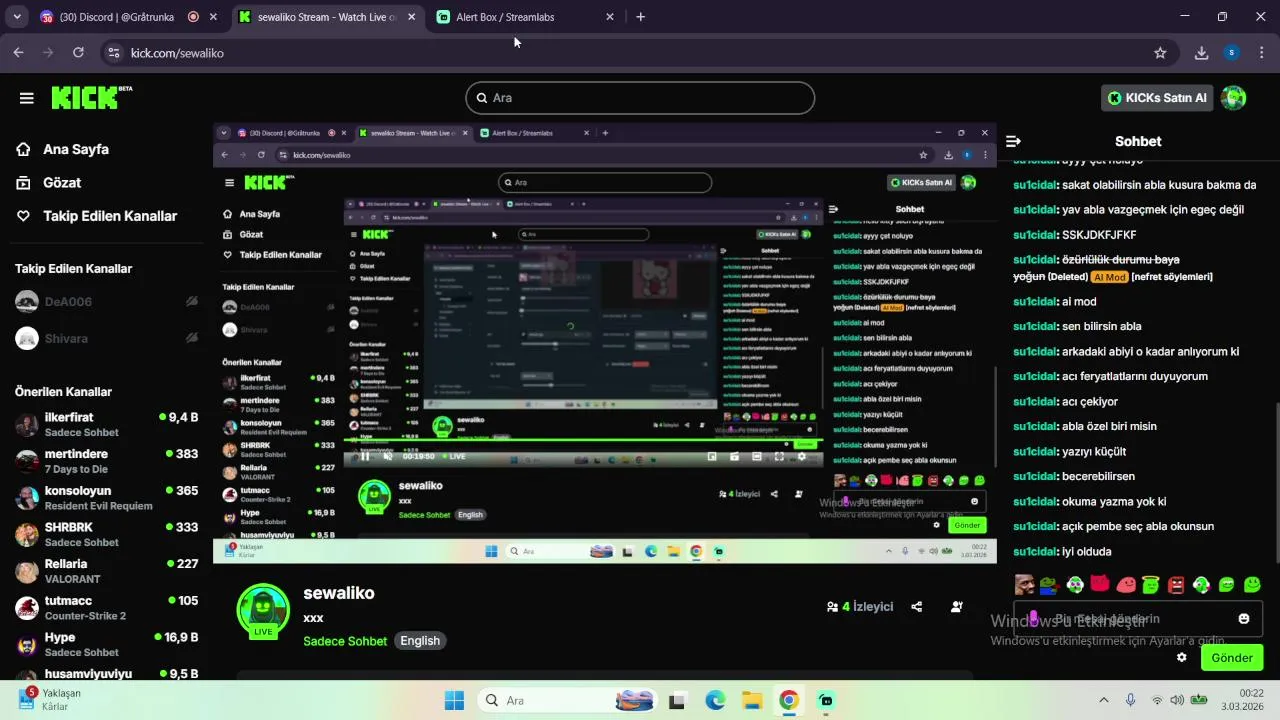Open the Kick sidebar hamburger menu

(x=26, y=98)
